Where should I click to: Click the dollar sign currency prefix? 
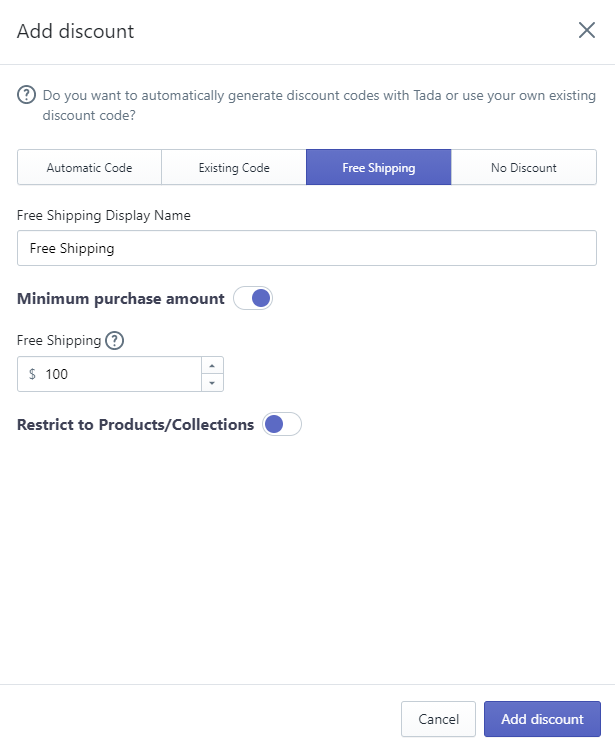click(32, 374)
